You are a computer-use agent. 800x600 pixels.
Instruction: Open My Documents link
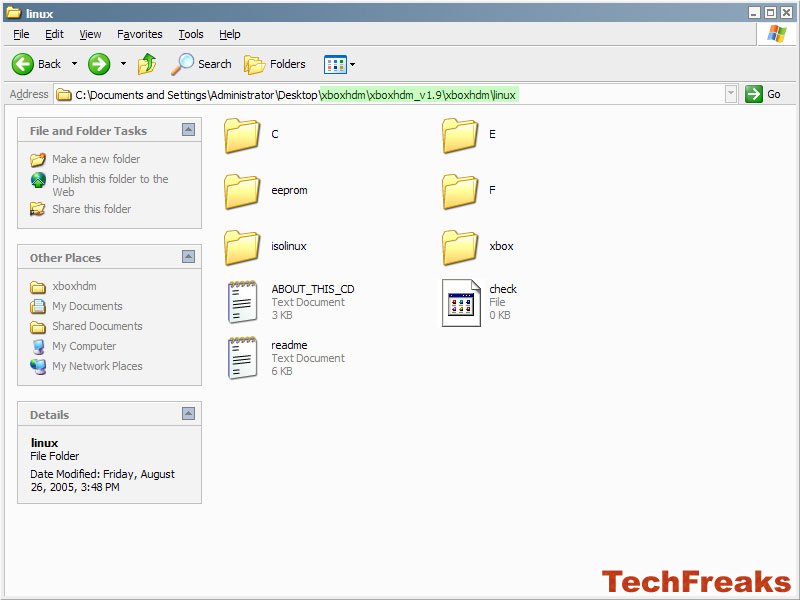(x=87, y=306)
